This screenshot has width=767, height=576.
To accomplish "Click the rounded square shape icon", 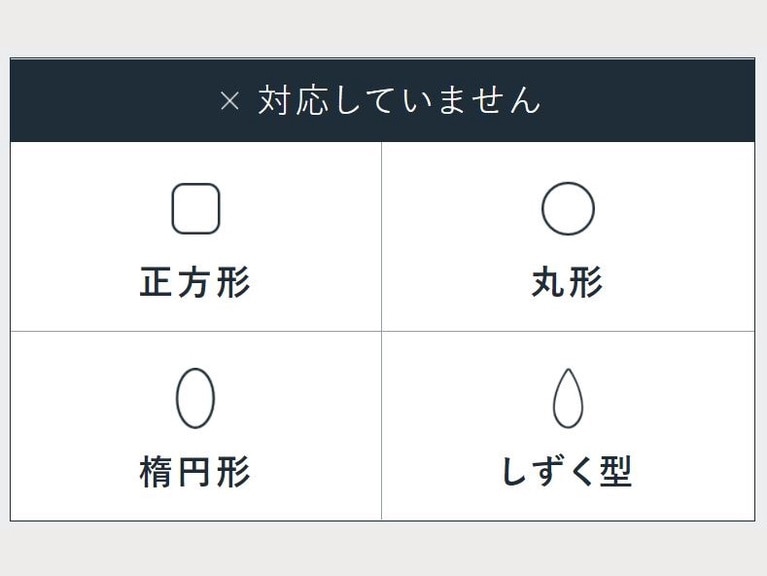I will 195,209.
